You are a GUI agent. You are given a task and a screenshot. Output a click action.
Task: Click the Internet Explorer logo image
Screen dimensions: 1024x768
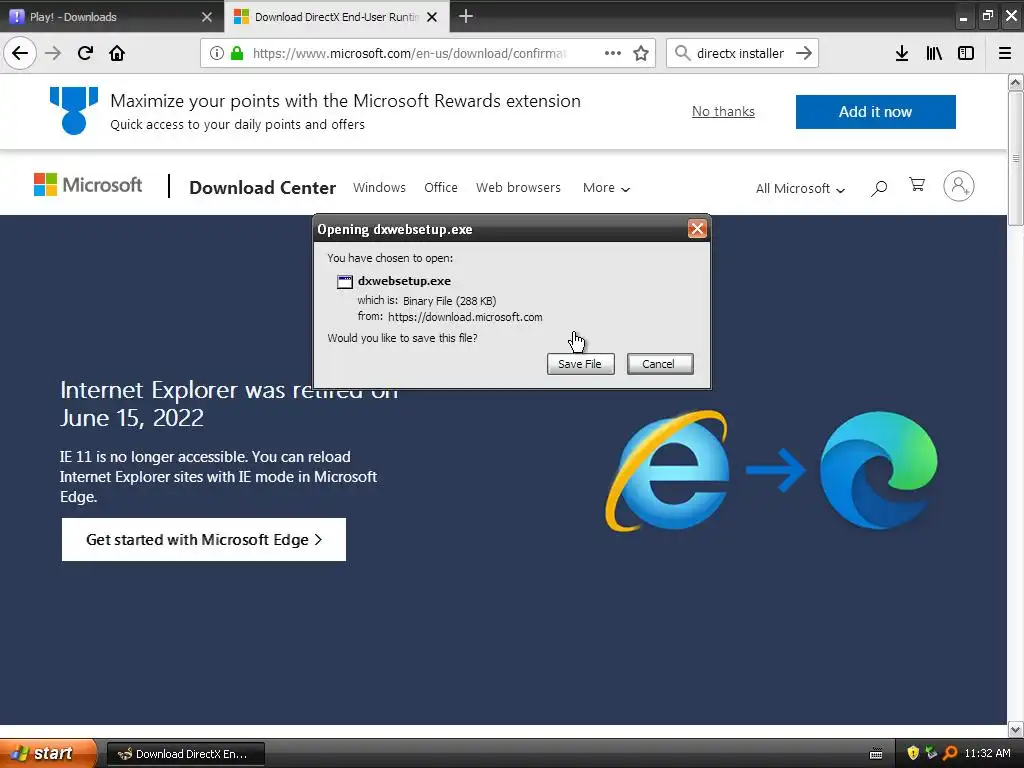[x=667, y=470]
